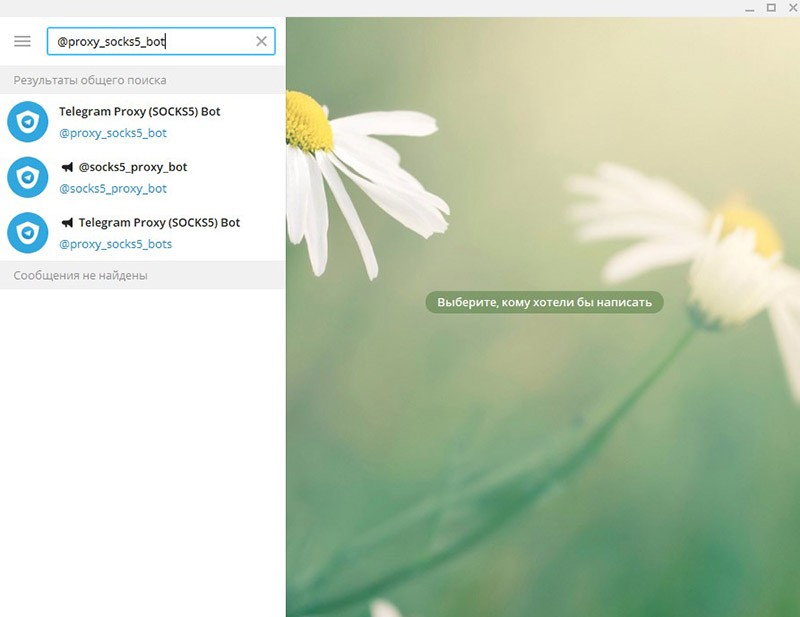Select the blue @socks5_proxy_bot username link
800x617 pixels.
pyautogui.click(x=112, y=189)
